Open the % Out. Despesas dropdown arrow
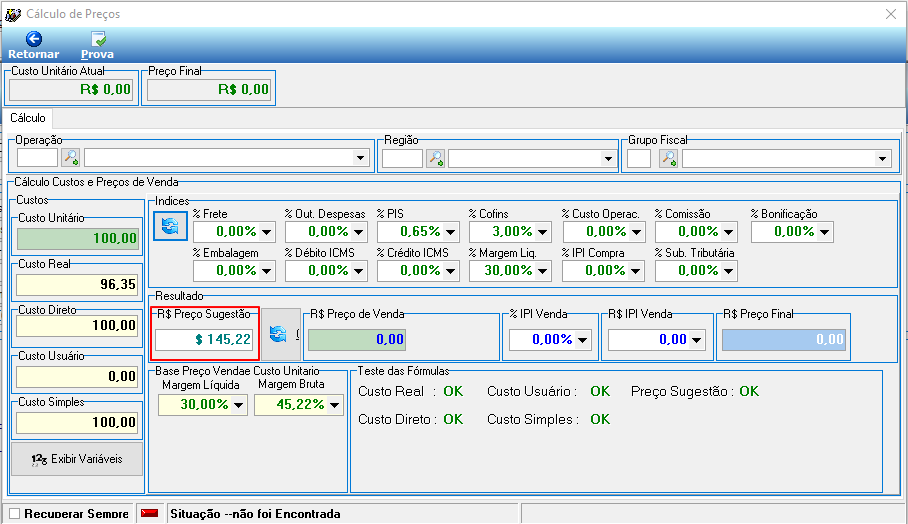This screenshot has width=908, height=524. (358, 232)
